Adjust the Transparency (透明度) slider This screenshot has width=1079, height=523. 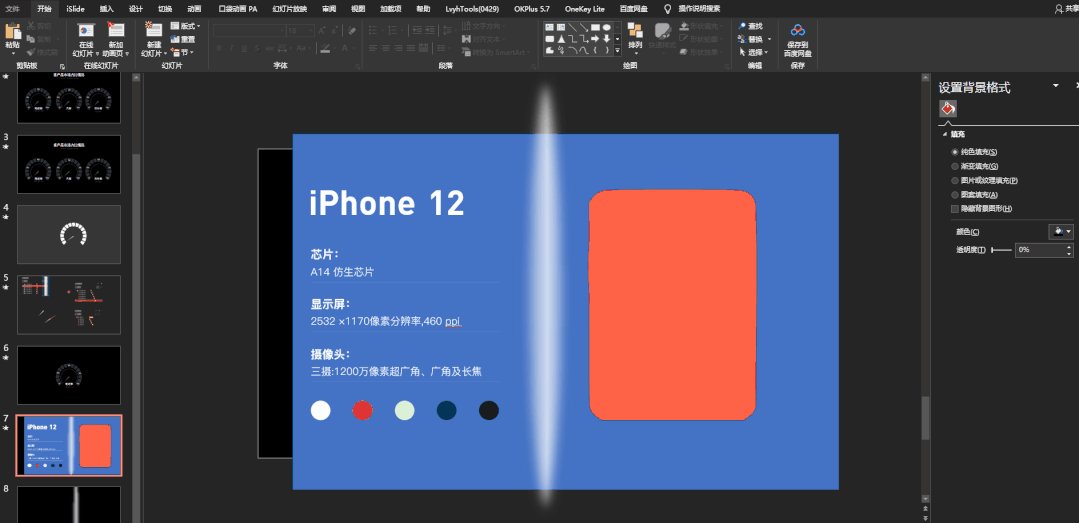1001,250
